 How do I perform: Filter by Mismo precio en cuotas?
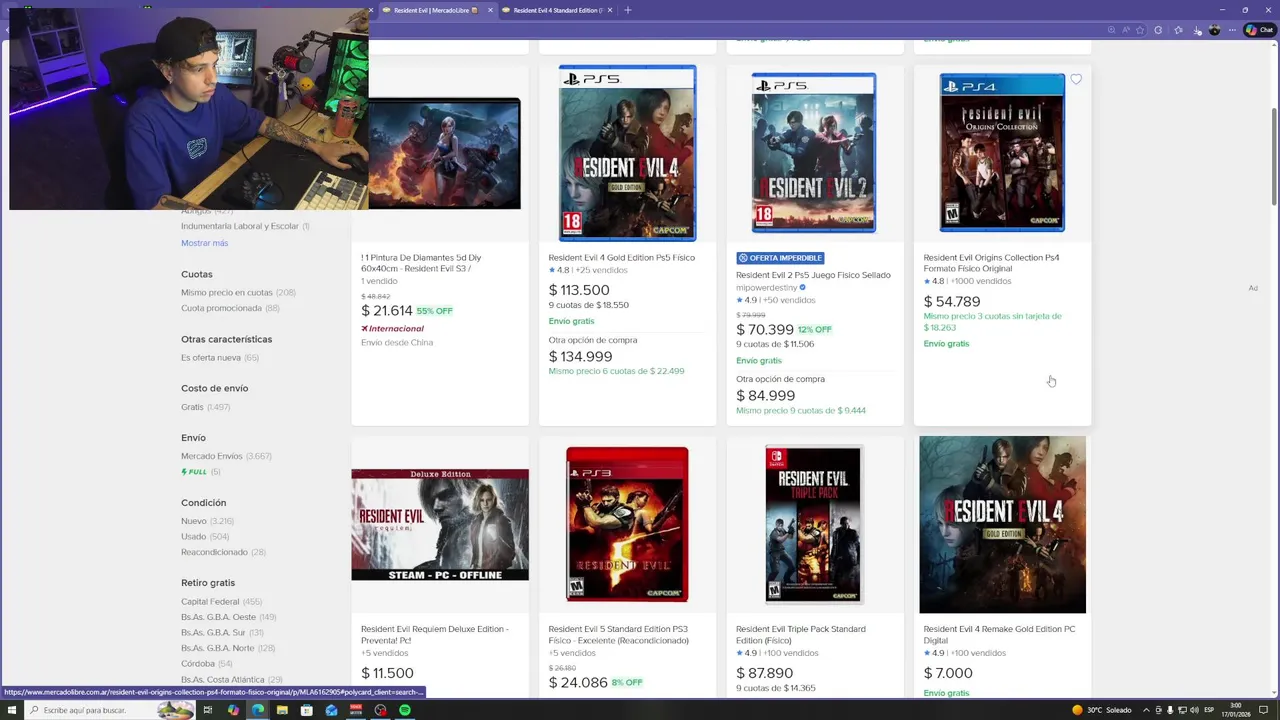238,292
